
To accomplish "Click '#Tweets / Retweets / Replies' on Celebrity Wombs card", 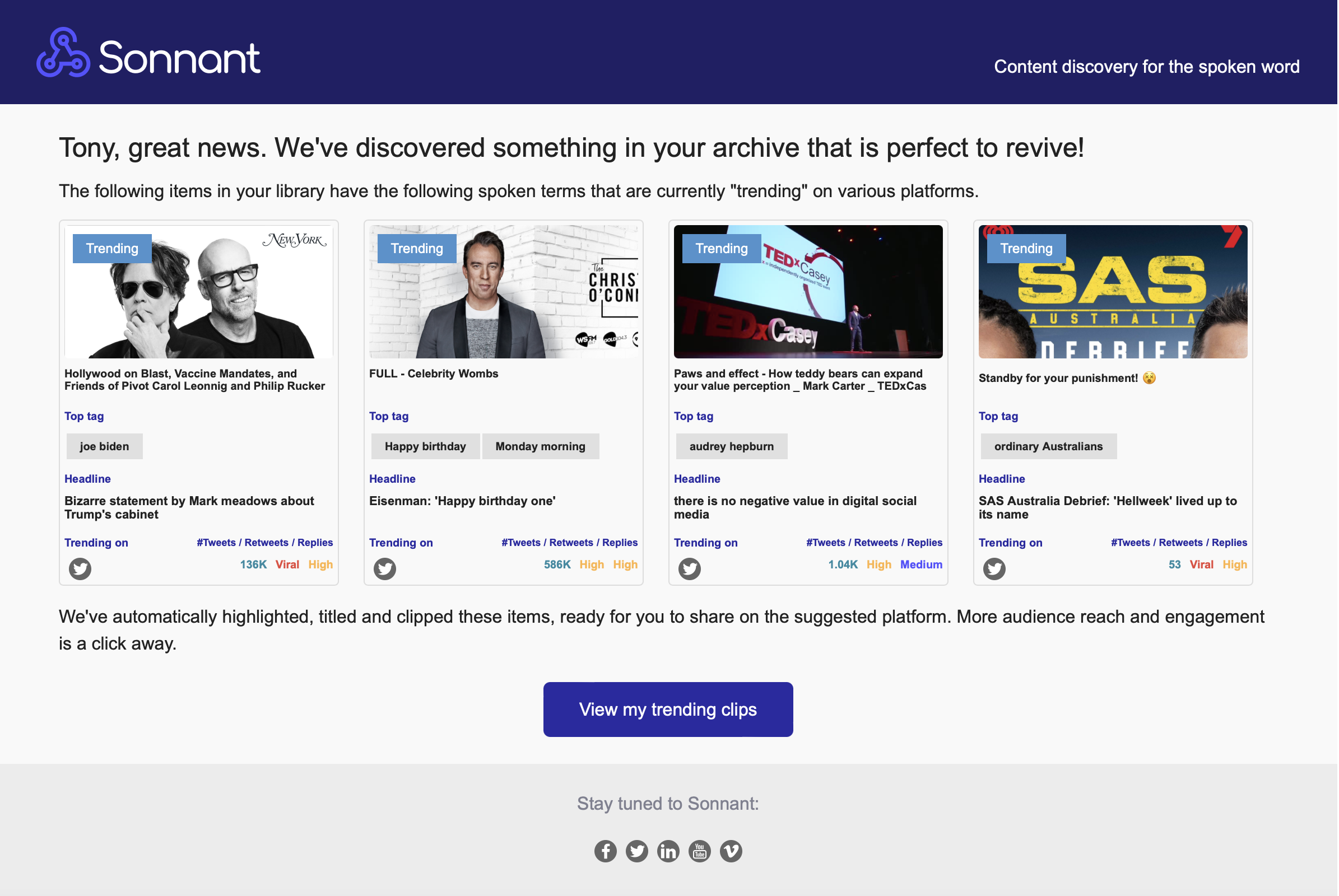I will (570, 543).
